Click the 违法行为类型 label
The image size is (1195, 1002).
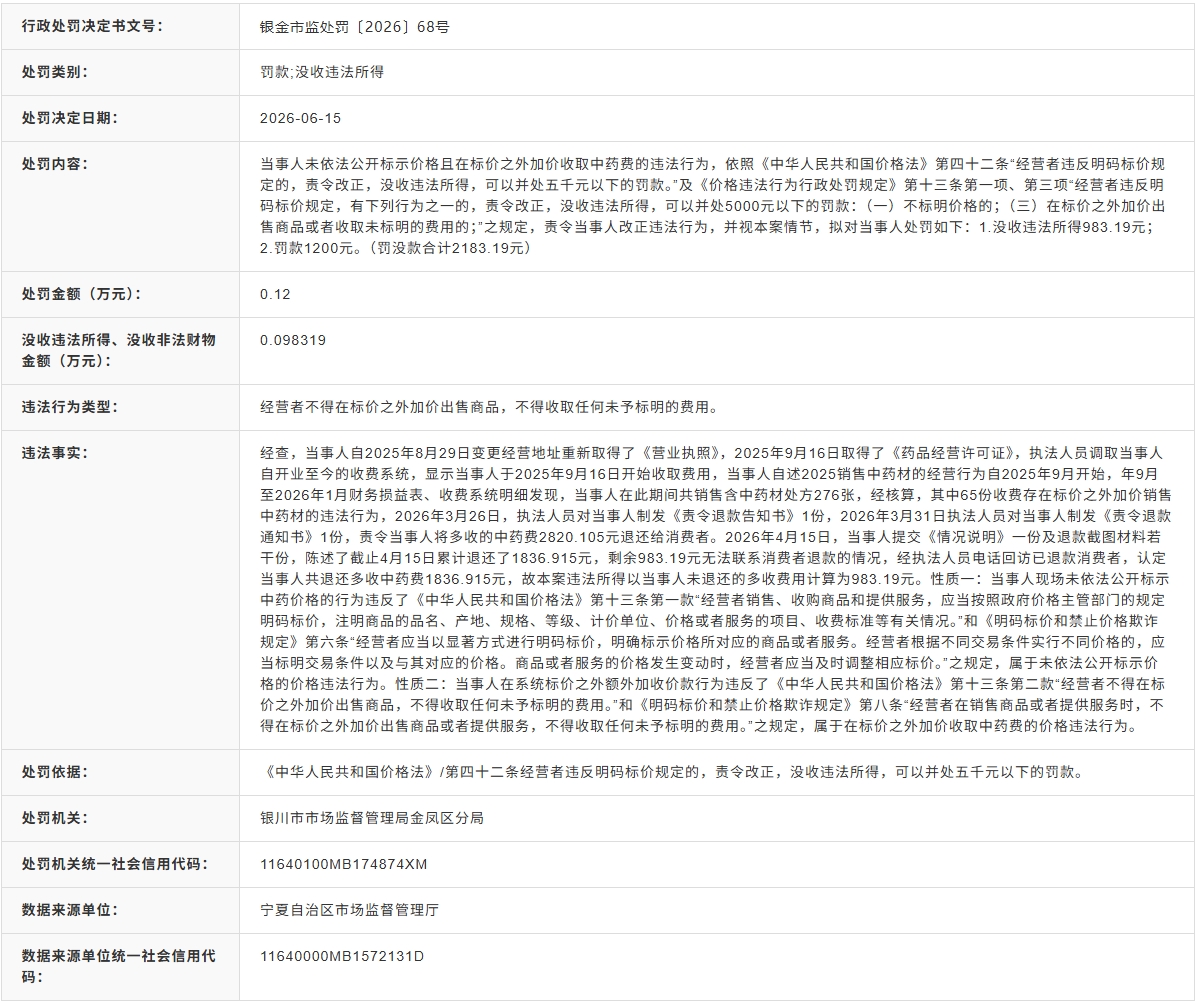(70, 407)
